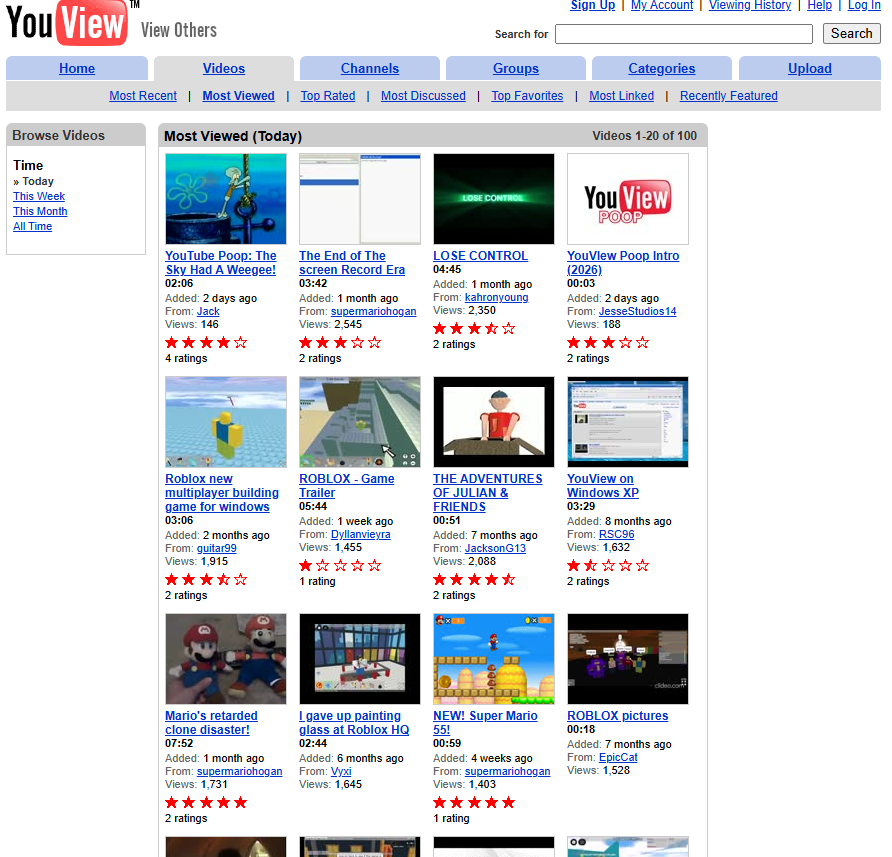Open the YouView on Windows XP thumbnail
The height and width of the screenshot is (857, 892).
[x=627, y=422]
